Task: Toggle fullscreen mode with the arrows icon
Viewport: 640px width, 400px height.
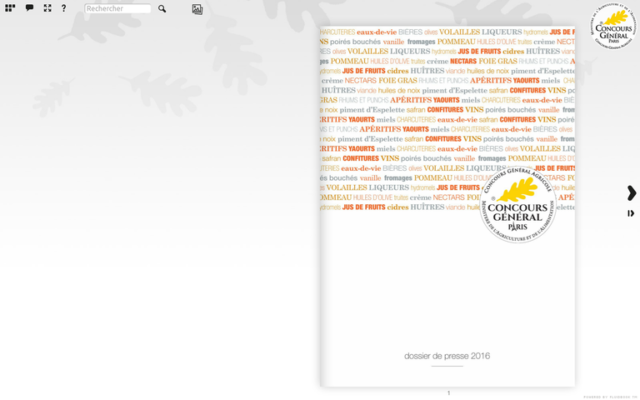Action: tap(47, 8)
